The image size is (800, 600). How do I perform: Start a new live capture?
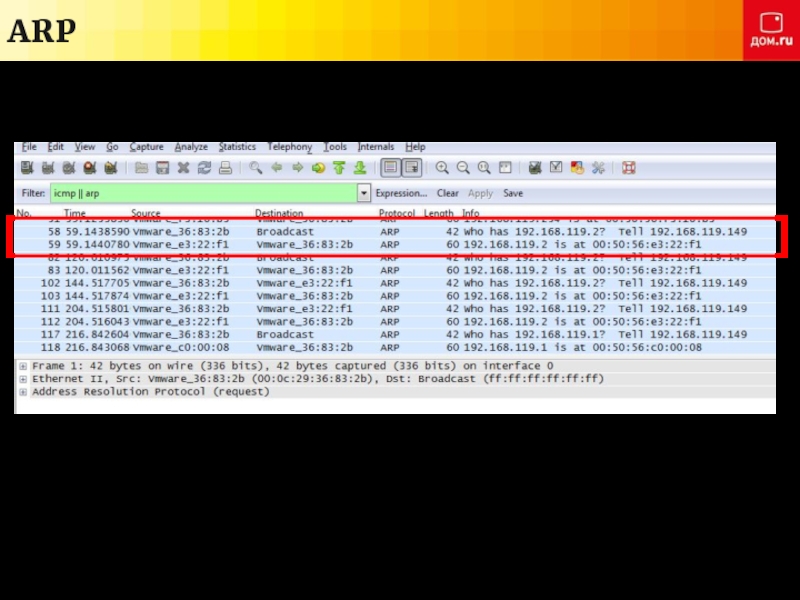click(x=69, y=168)
